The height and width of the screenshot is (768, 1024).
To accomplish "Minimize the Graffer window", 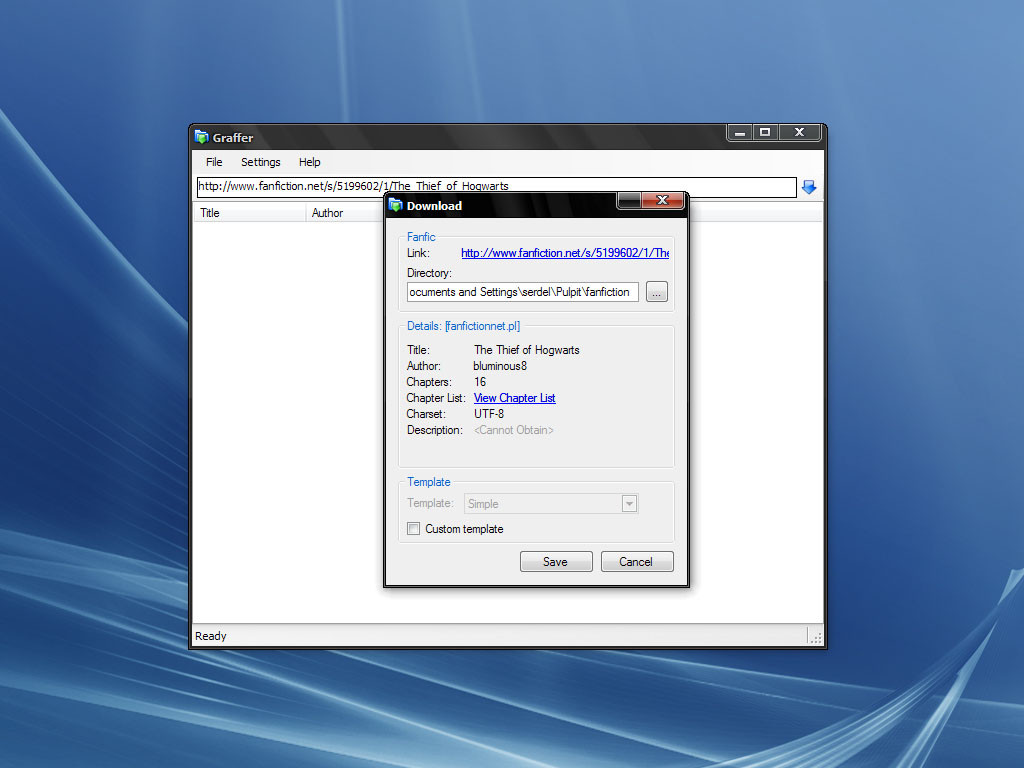I will point(739,133).
